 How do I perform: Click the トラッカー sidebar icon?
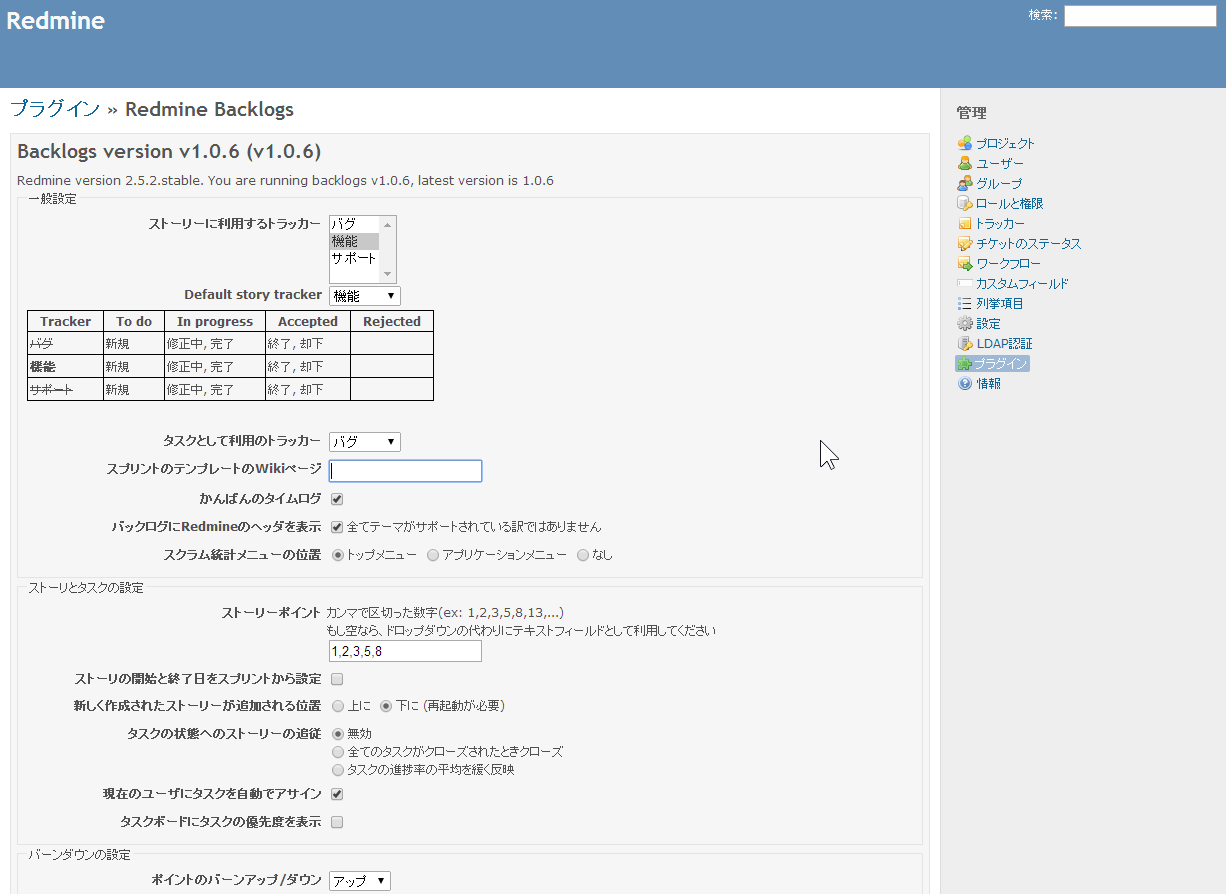click(x=964, y=223)
